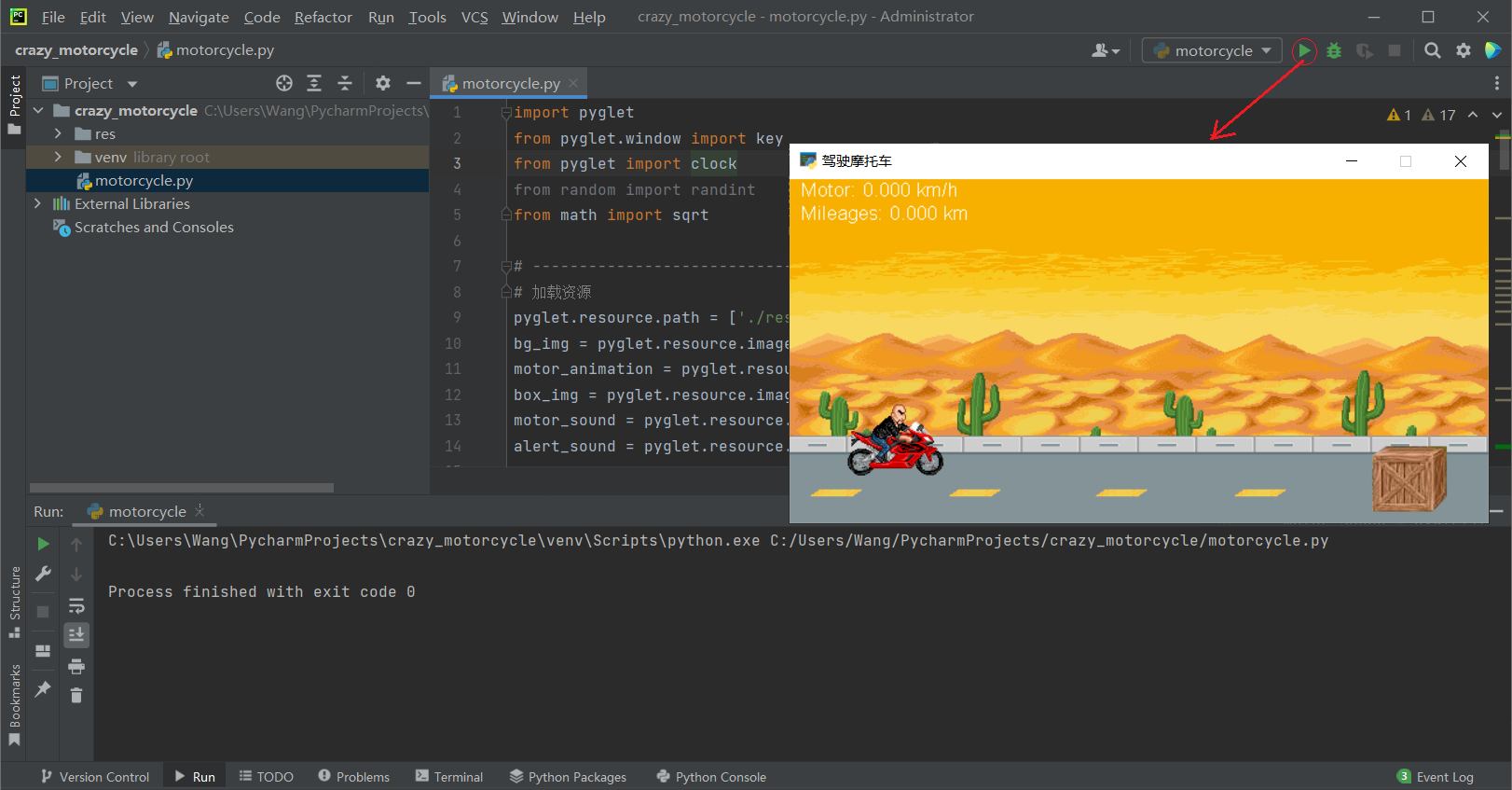Click the python.exe command path in console
The image size is (1512, 790).
[434, 540]
